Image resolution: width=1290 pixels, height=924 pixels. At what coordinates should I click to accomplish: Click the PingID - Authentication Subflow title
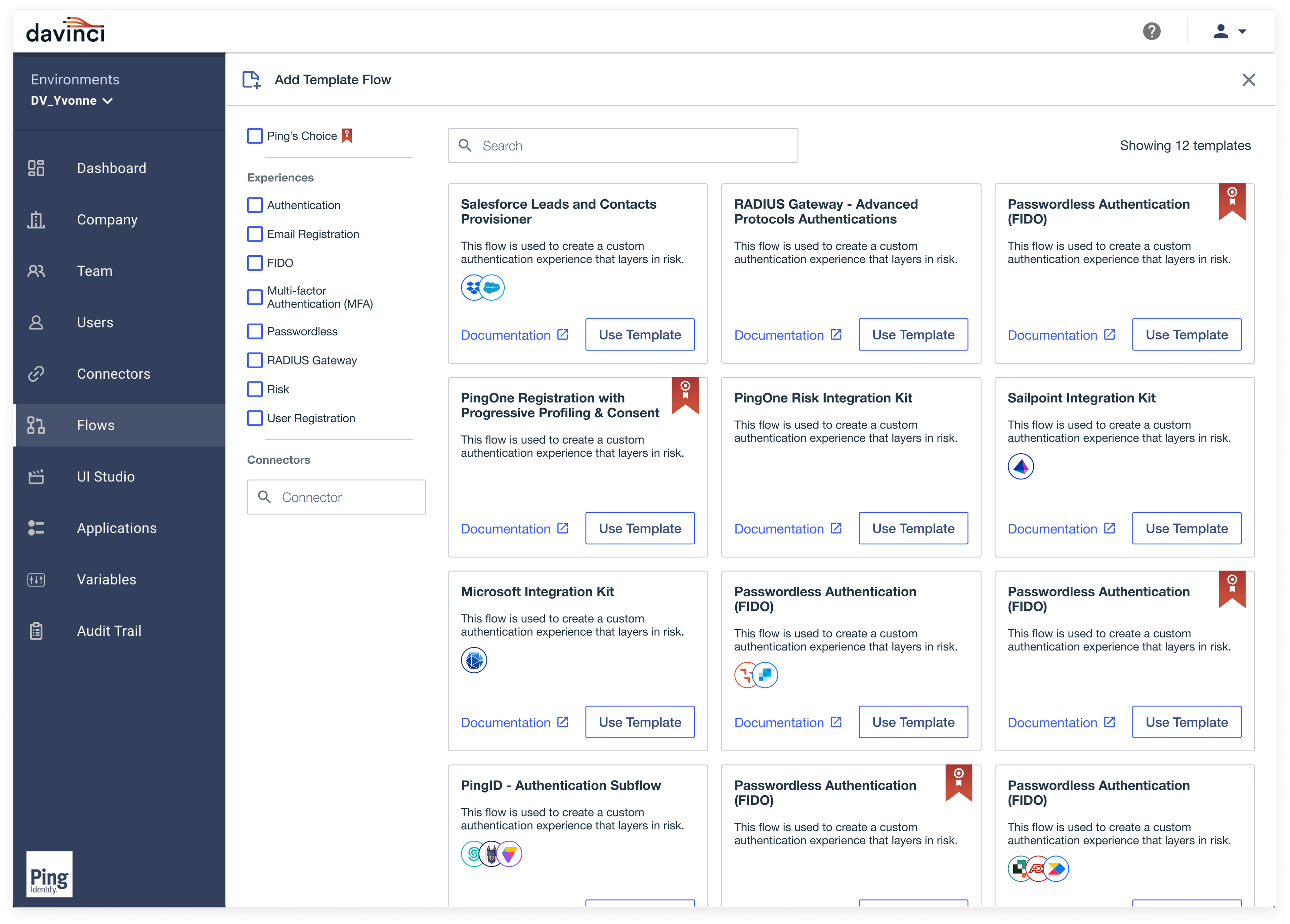(561, 786)
